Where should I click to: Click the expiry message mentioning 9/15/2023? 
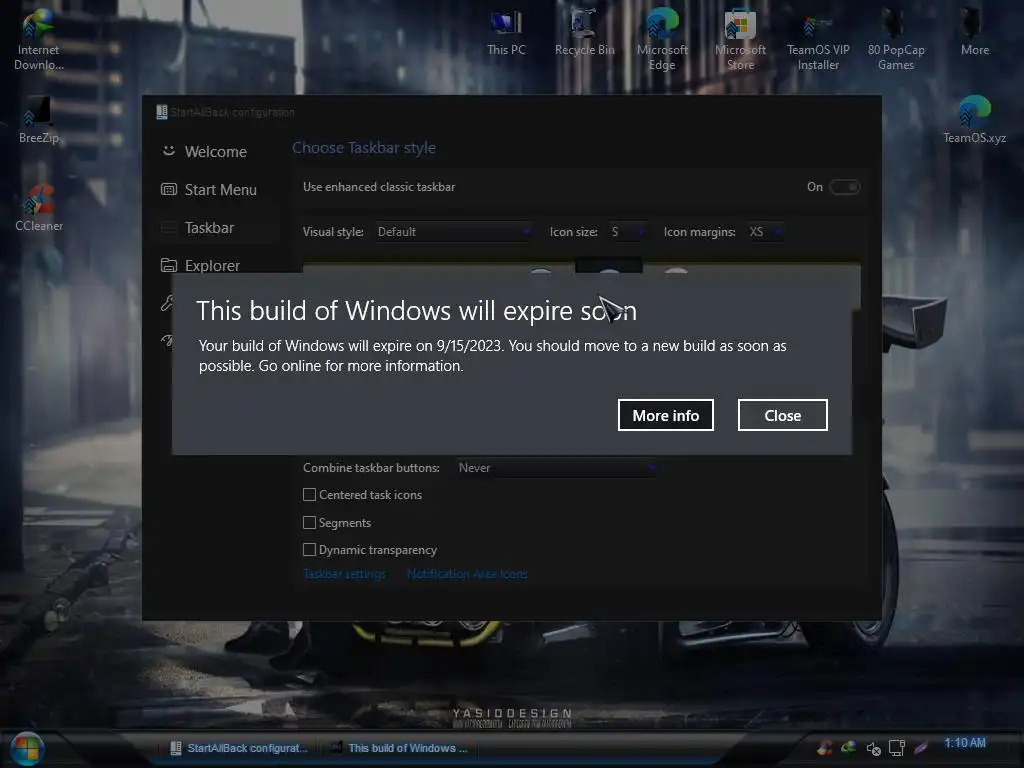click(x=492, y=356)
